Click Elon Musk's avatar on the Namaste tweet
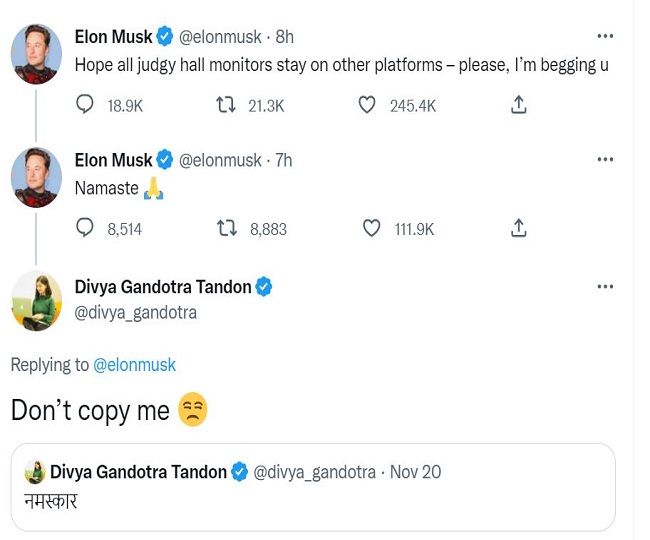The image size is (650, 540). click(x=36, y=176)
